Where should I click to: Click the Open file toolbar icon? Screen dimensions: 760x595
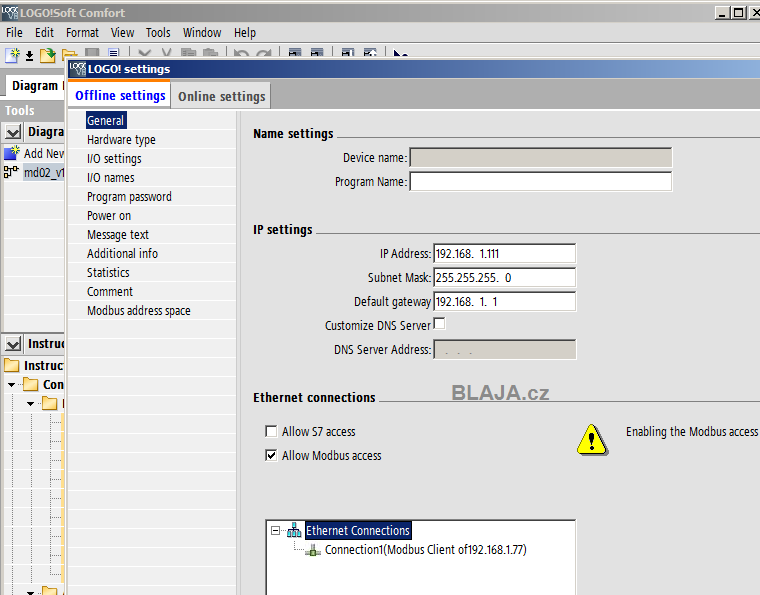[x=48, y=55]
